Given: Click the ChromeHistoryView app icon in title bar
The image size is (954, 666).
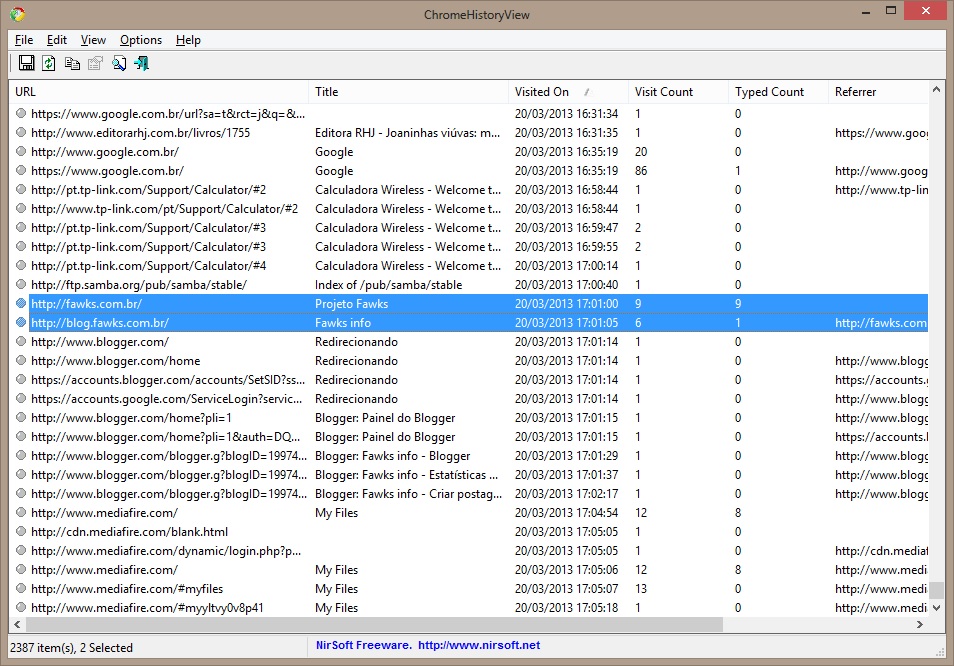Looking at the screenshot, I should pos(18,14).
